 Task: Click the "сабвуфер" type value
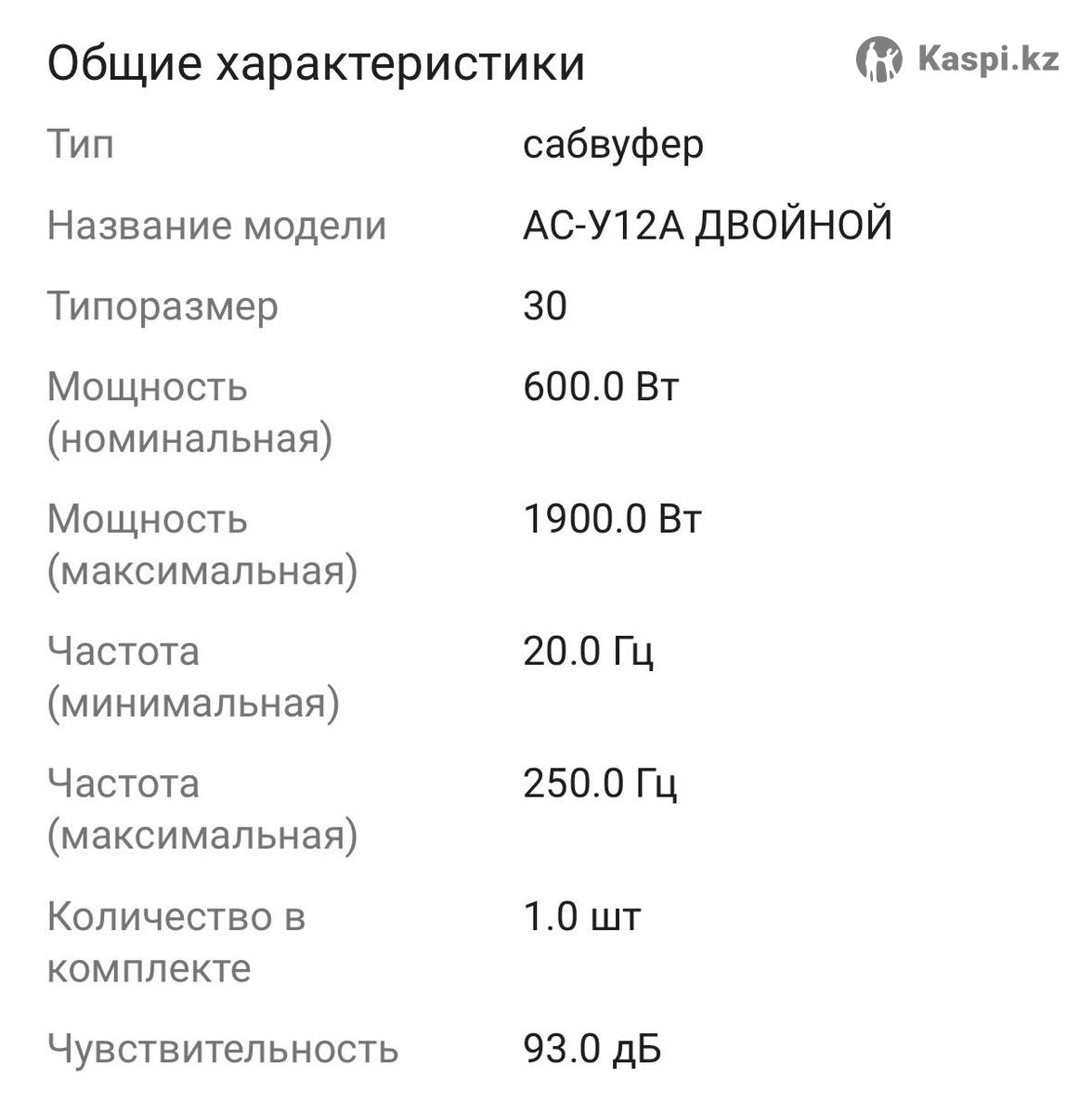click(x=613, y=145)
